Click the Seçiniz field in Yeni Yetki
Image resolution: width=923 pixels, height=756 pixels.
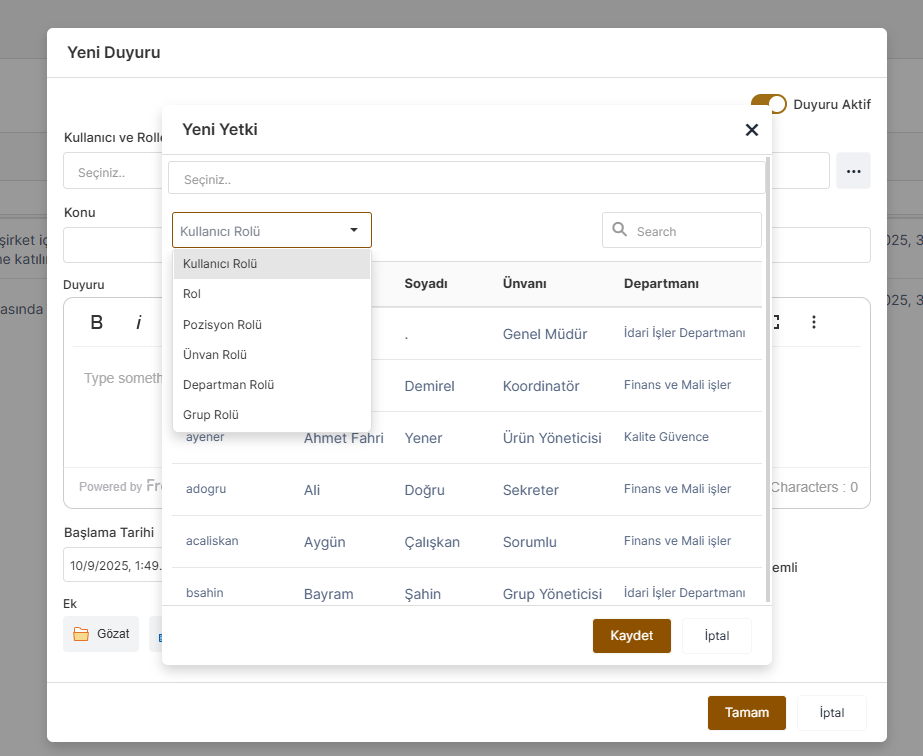[466, 180]
